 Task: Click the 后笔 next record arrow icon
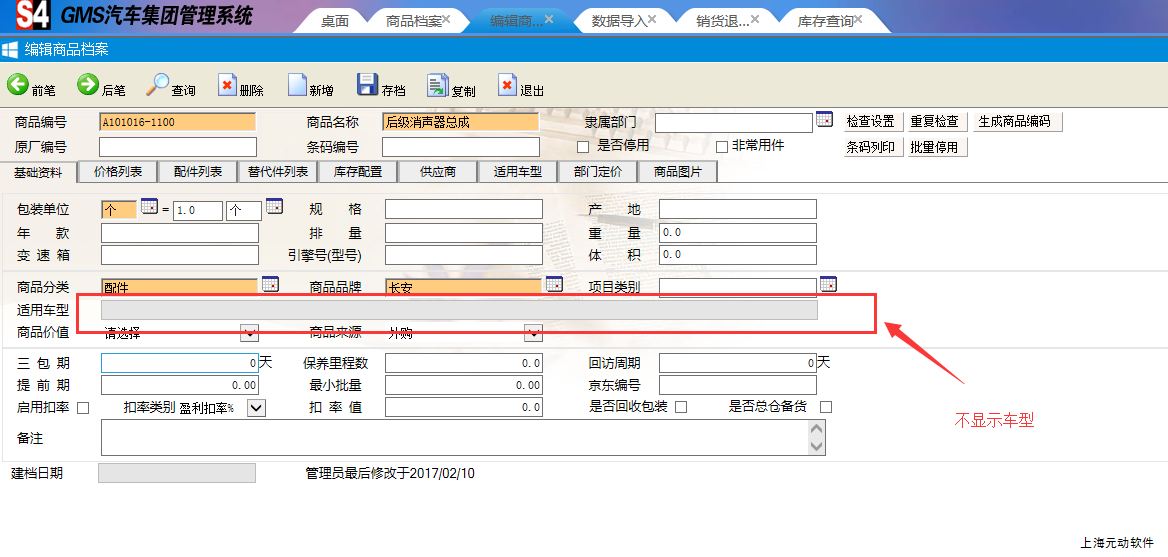pos(88,86)
